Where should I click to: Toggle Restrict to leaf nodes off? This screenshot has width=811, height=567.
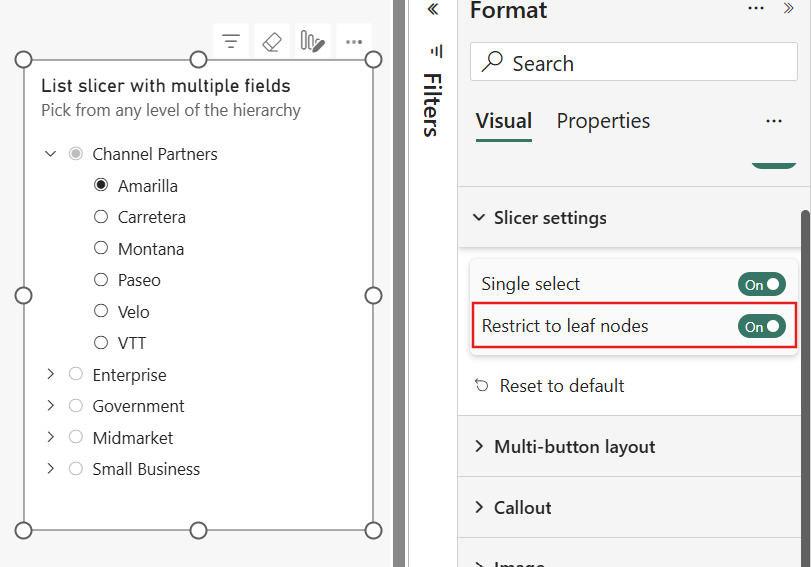[x=762, y=326]
